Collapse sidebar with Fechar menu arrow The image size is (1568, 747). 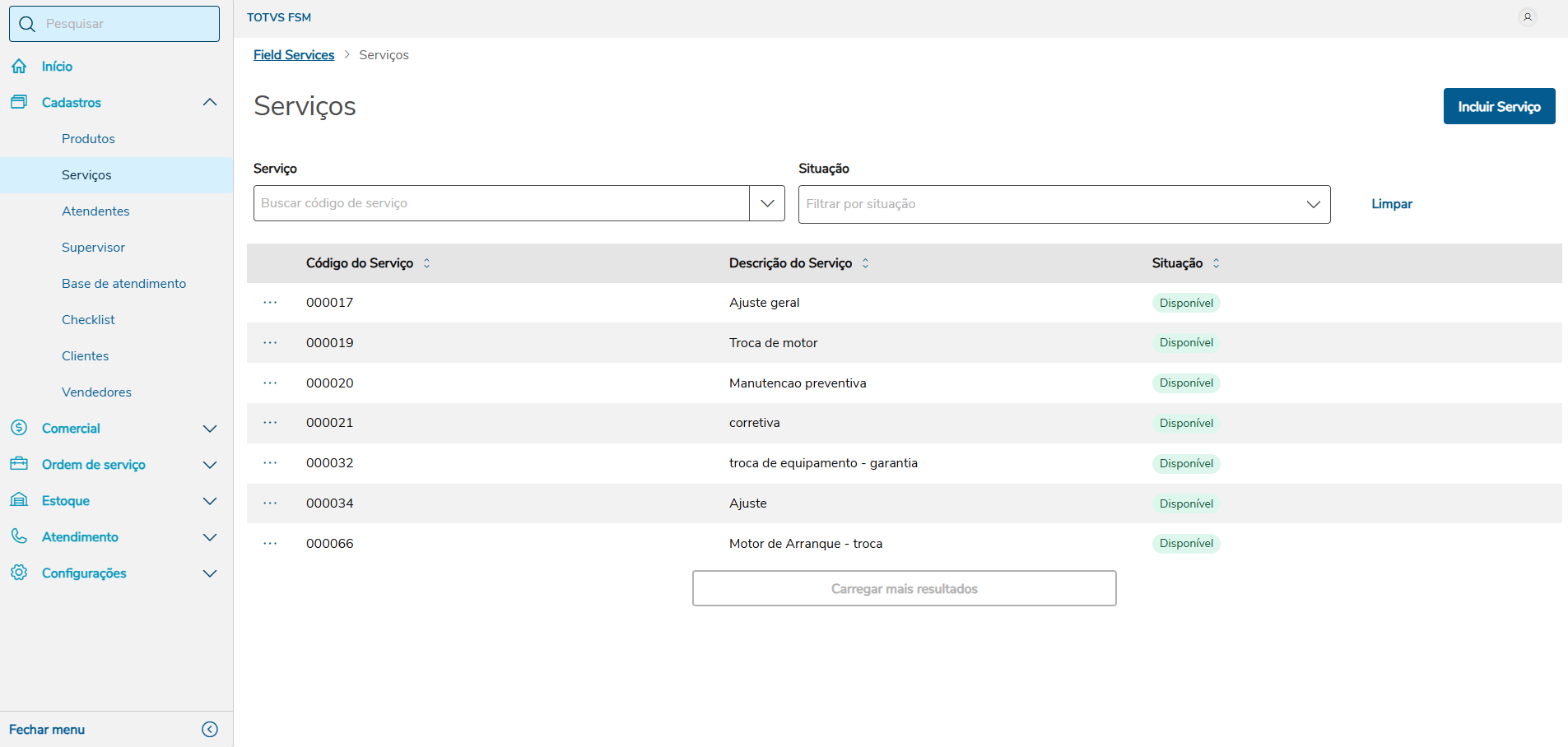tap(210, 730)
